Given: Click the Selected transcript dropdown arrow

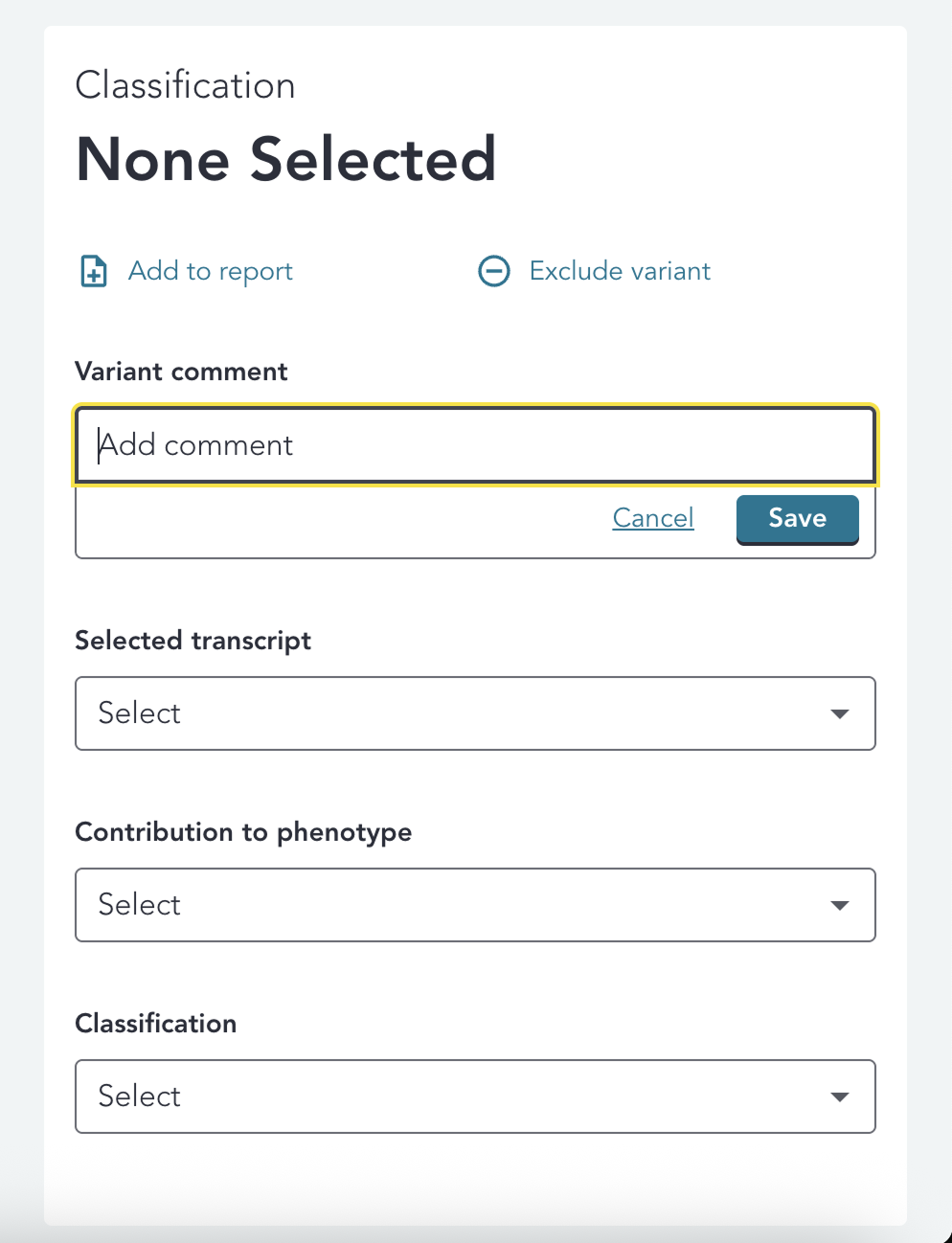Looking at the screenshot, I should tap(840, 713).
